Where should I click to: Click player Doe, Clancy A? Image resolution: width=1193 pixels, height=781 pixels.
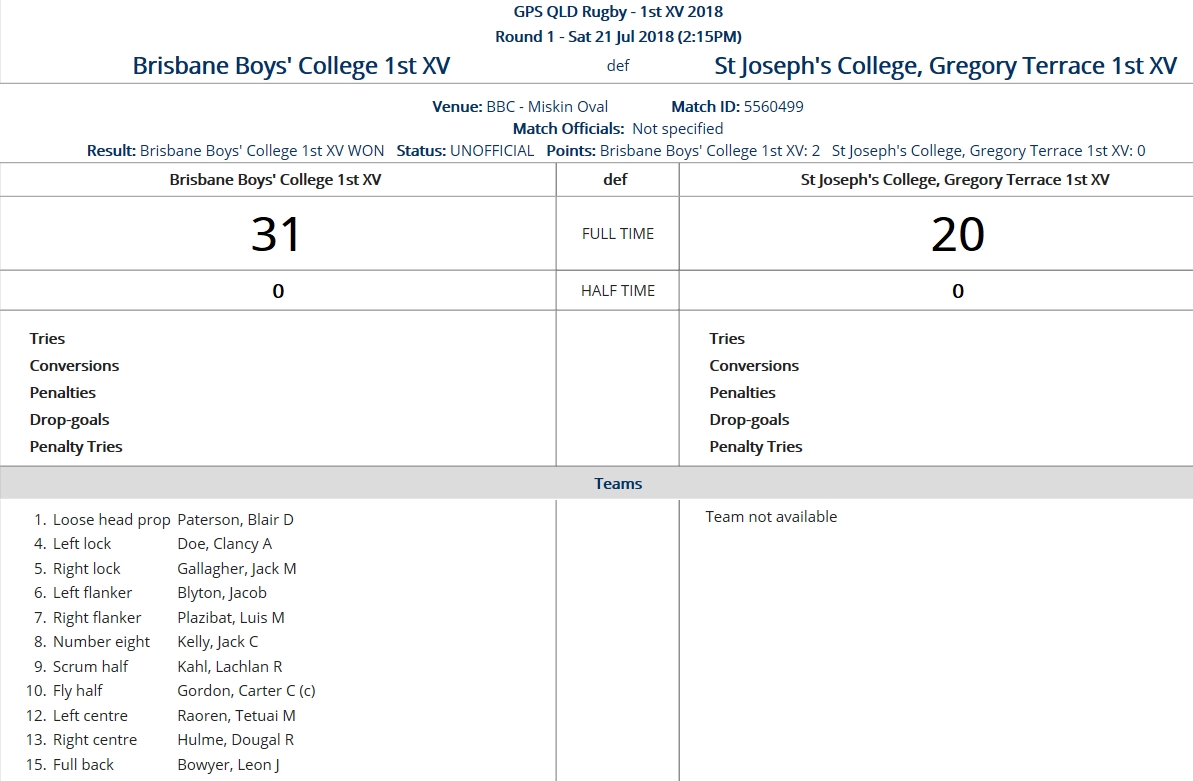(x=224, y=544)
